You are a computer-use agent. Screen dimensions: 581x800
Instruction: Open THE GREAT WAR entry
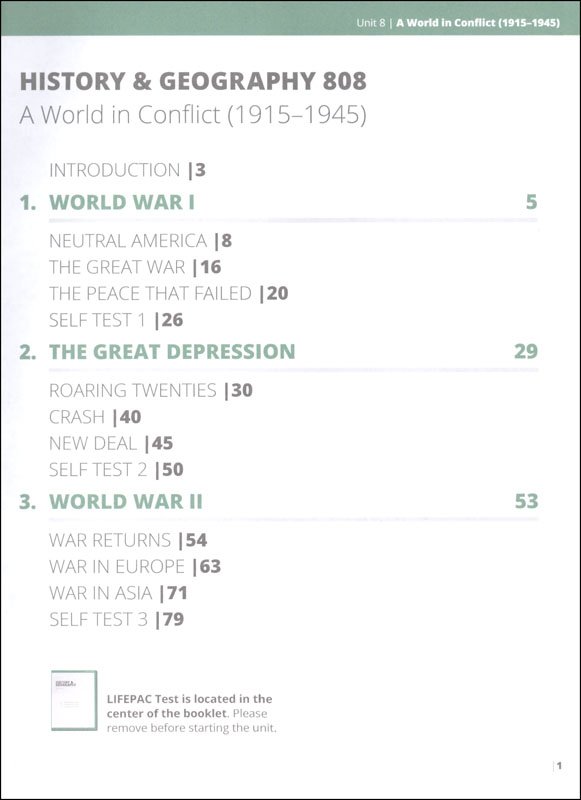pyautogui.click(x=135, y=267)
